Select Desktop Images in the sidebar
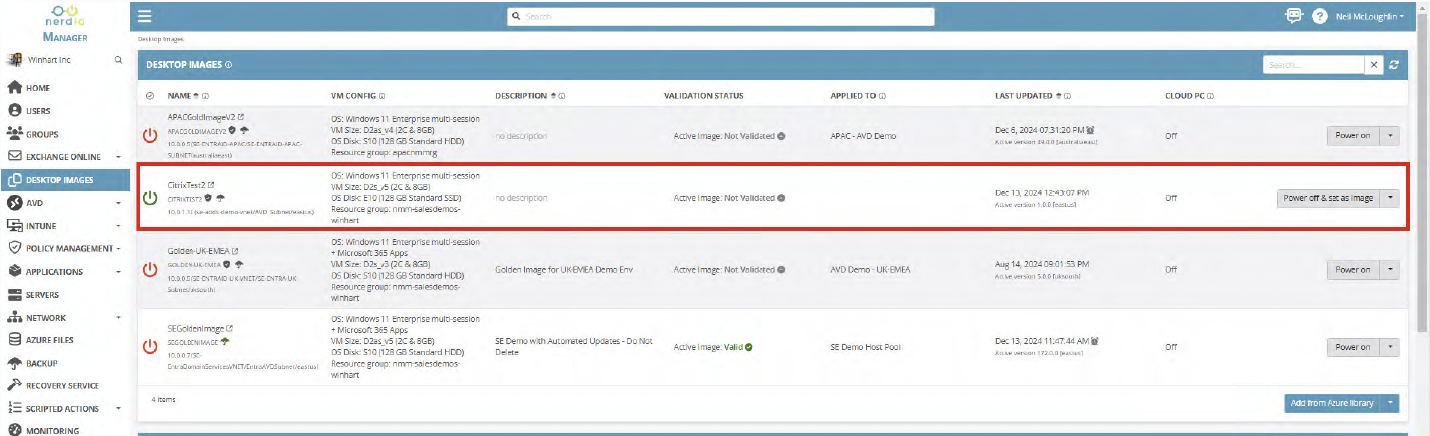The image size is (1430, 436). [65, 180]
